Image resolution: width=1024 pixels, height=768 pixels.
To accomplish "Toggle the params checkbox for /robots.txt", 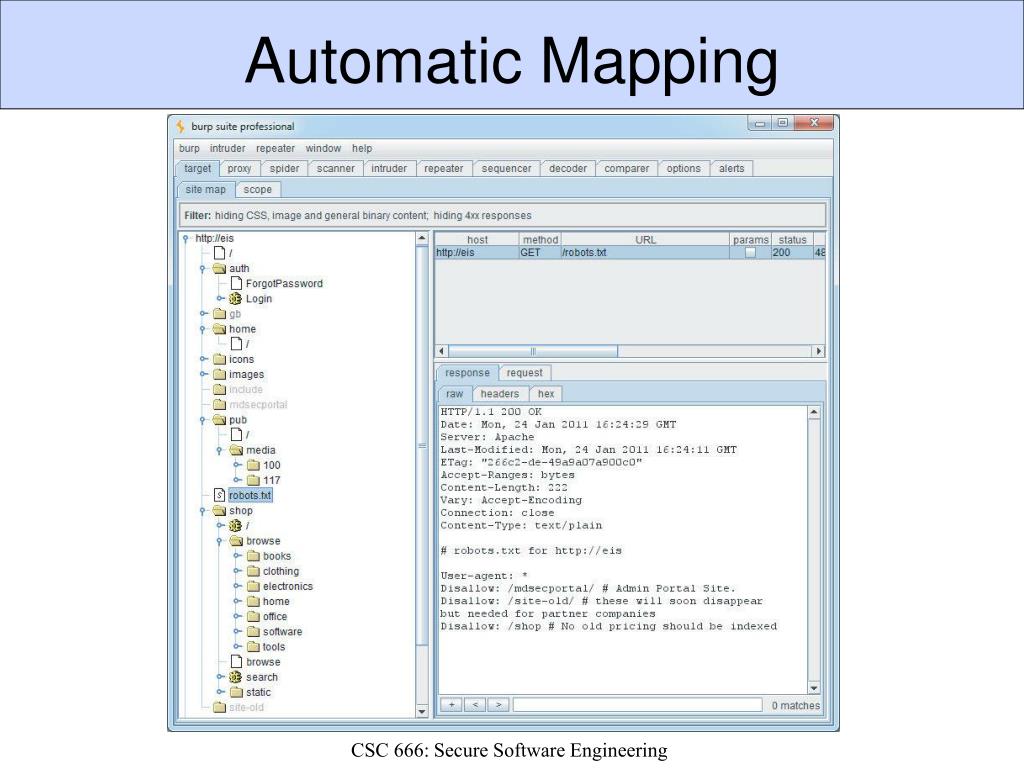I will click(750, 252).
